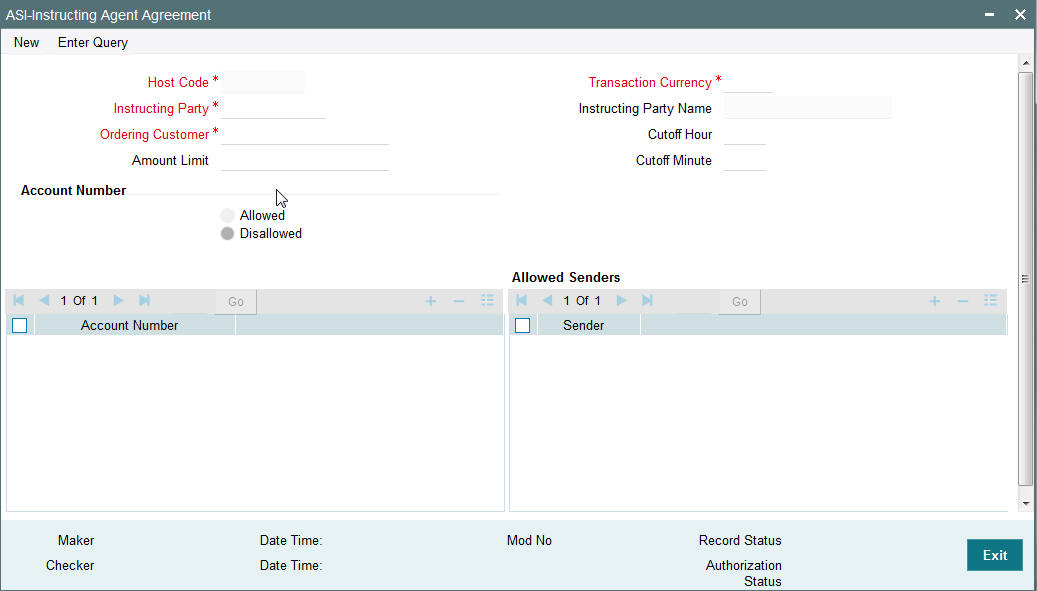Click page jump field in Account Number grid

coord(186,301)
